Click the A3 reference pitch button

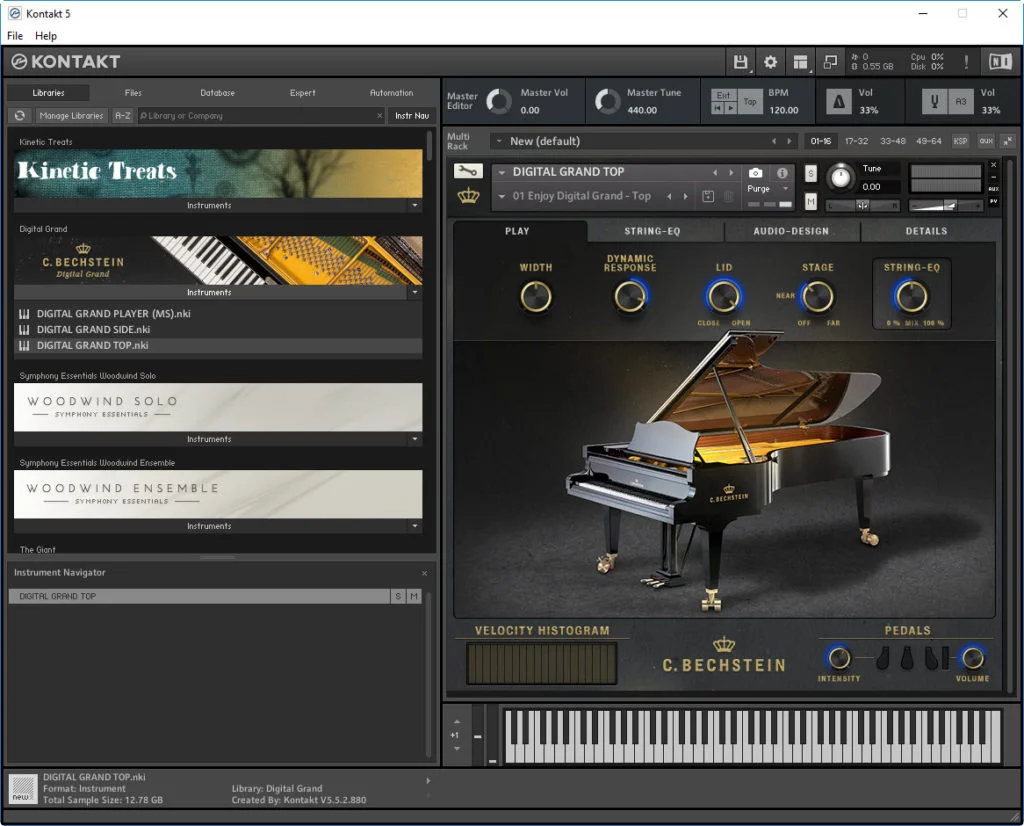[x=961, y=101]
